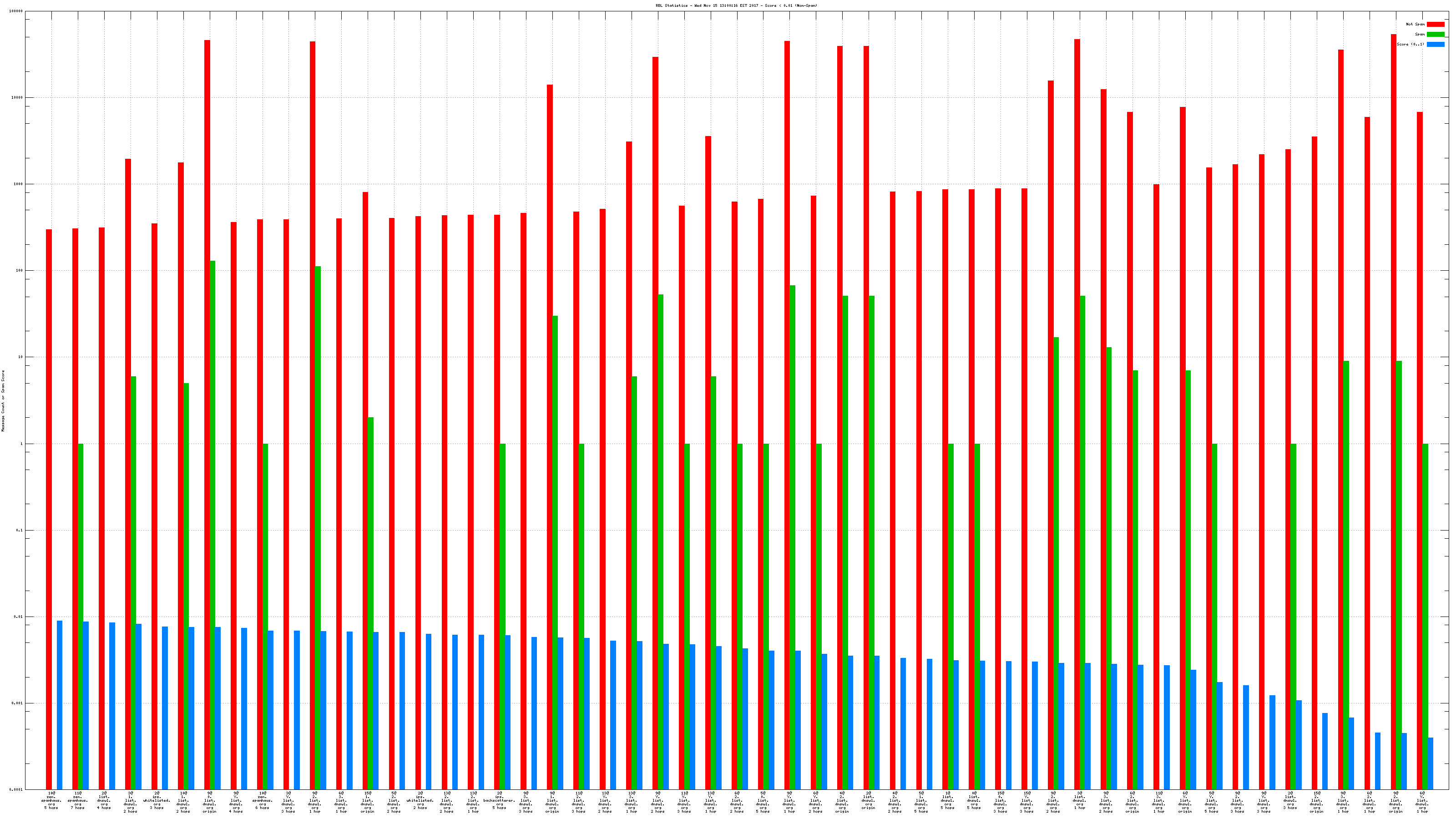Click the zen.spamhaus.org 7 hops x-axis label
Image resolution: width=1456 pixels, height=819 pixels.
pyautogui.click(x=77, y=801)
